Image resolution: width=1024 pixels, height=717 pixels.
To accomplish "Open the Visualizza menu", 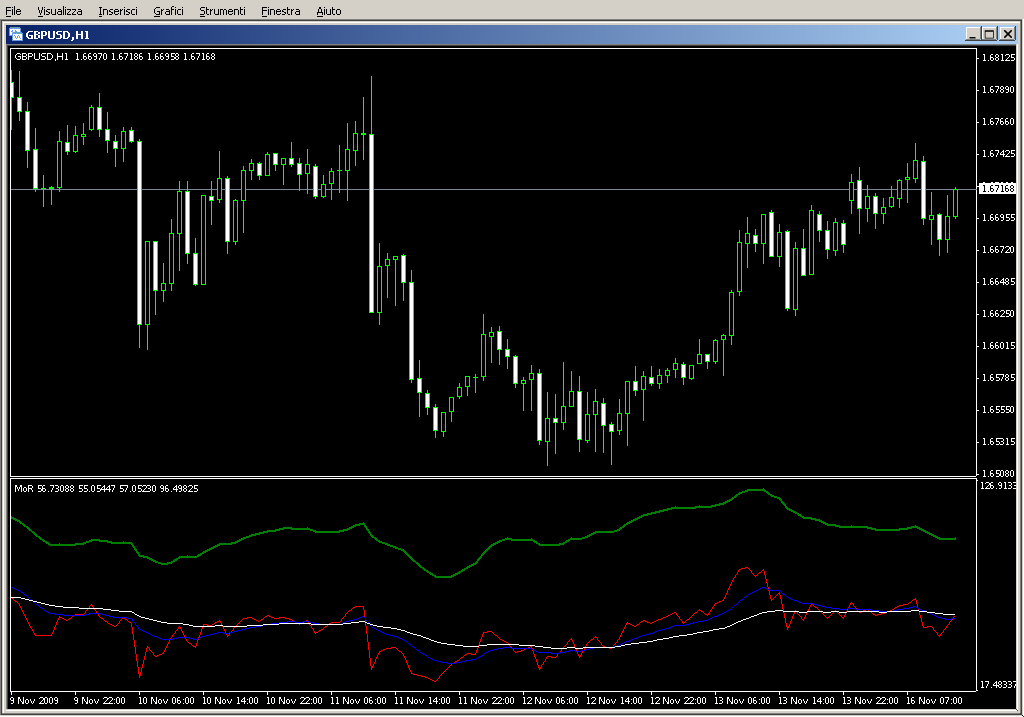I will click(x=60, y=11).
